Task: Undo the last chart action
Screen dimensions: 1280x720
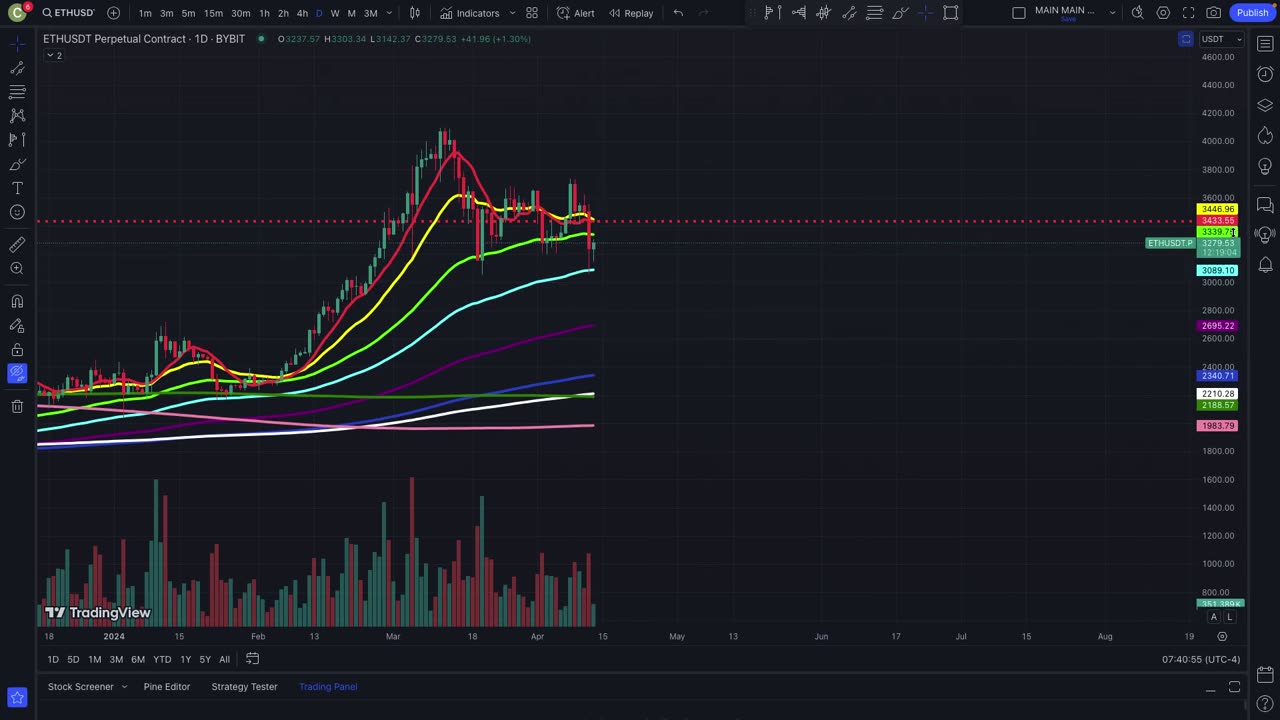Action: 678,13
